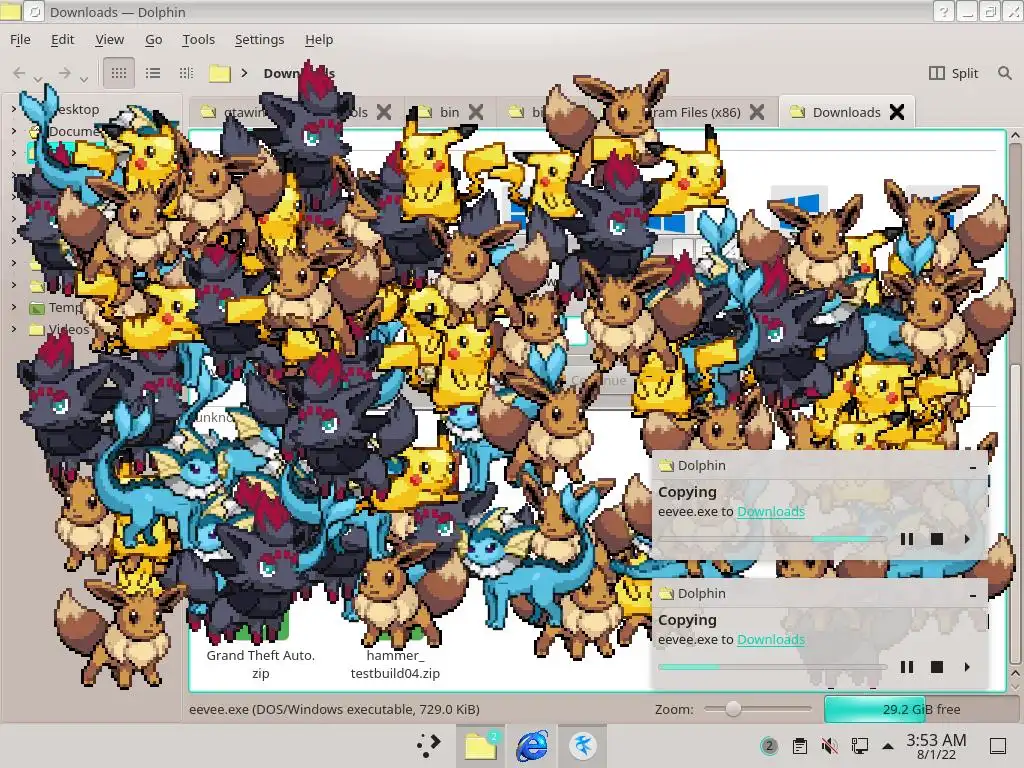
Task: Open the Tools menu
Action: [x=199, y=39]
